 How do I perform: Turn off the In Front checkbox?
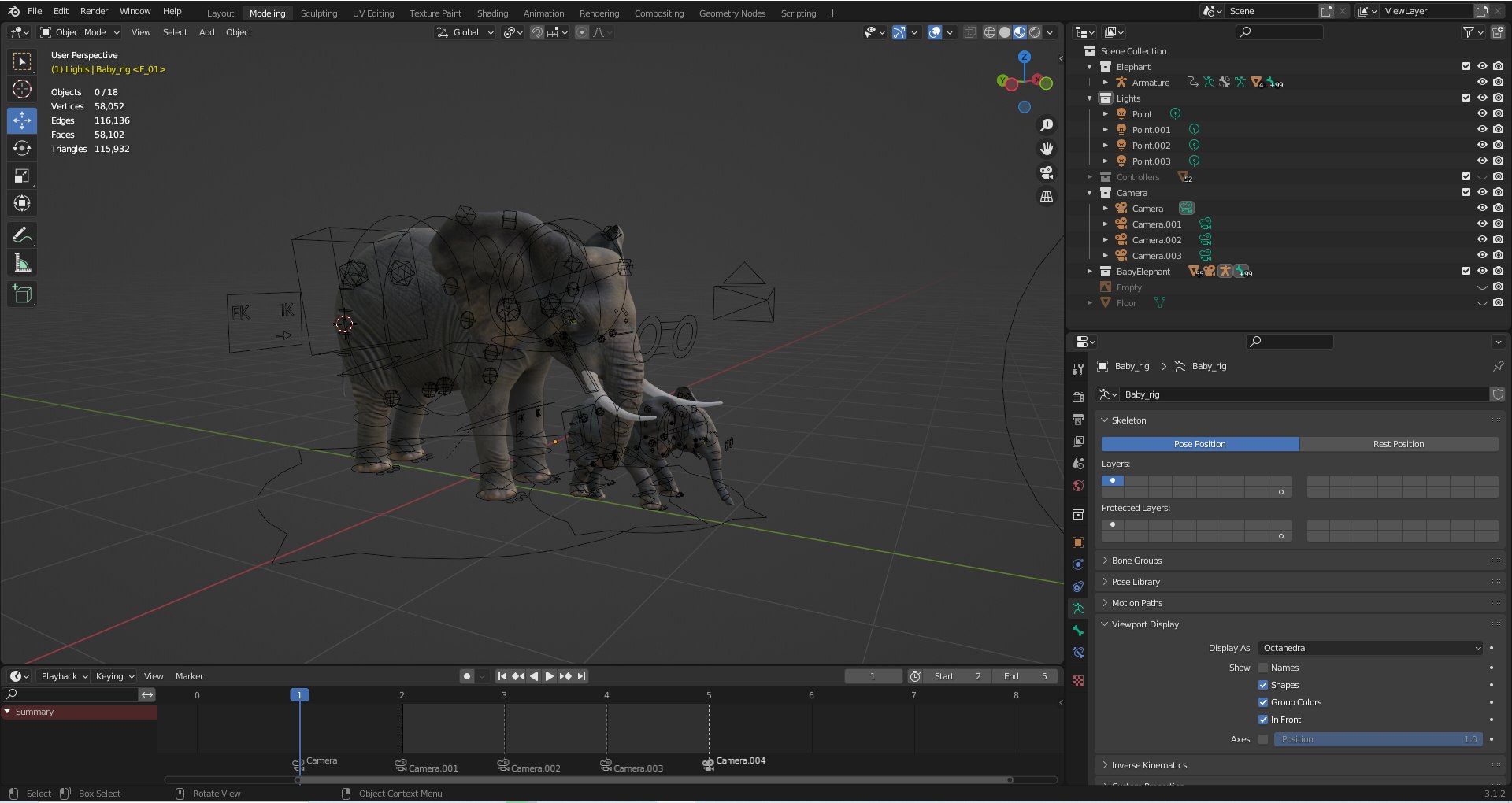(x=1263, y=720)
